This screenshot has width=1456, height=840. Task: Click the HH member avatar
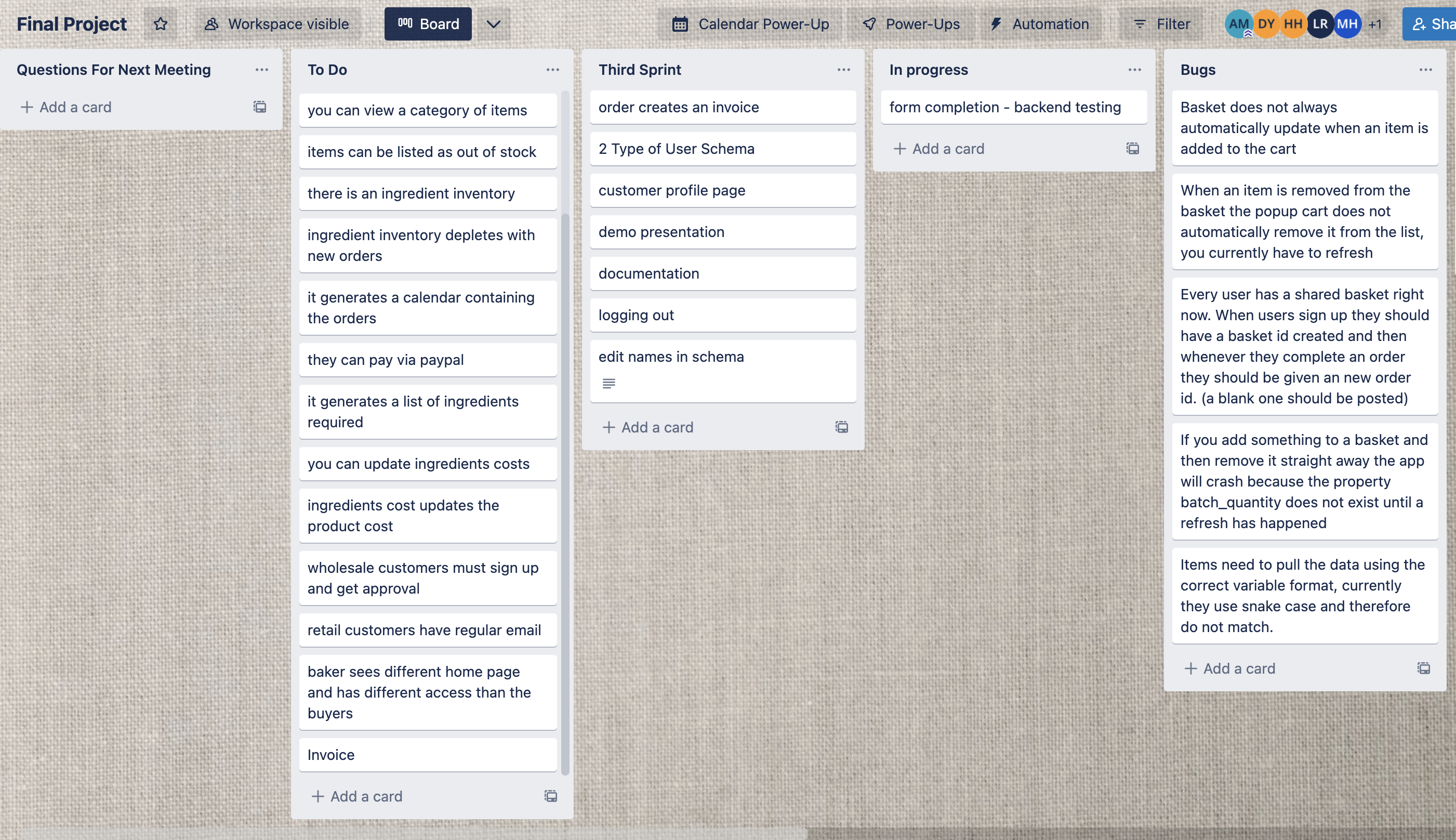pos(1293,24)
